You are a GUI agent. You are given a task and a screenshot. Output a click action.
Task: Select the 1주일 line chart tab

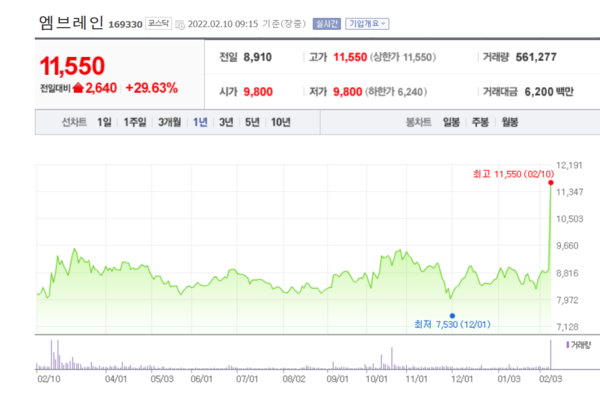[135, 122]
